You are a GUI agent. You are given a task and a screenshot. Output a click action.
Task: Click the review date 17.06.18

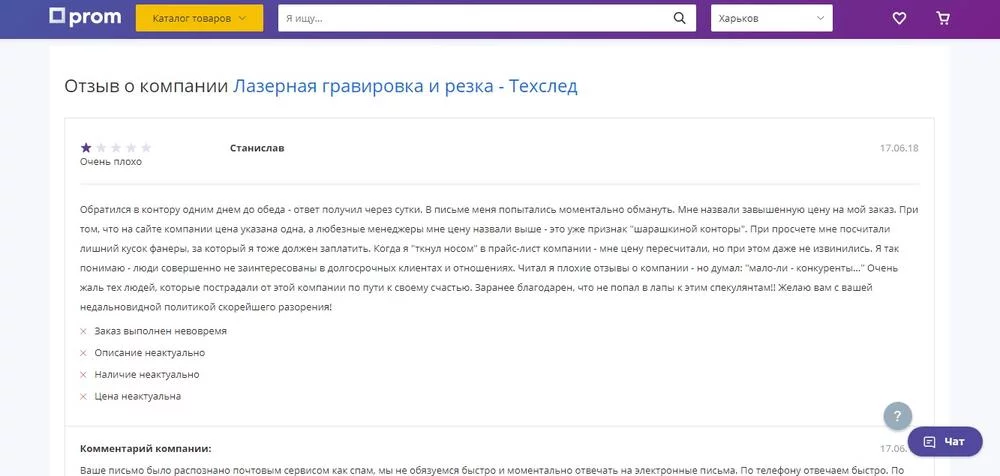click(899, 148)
